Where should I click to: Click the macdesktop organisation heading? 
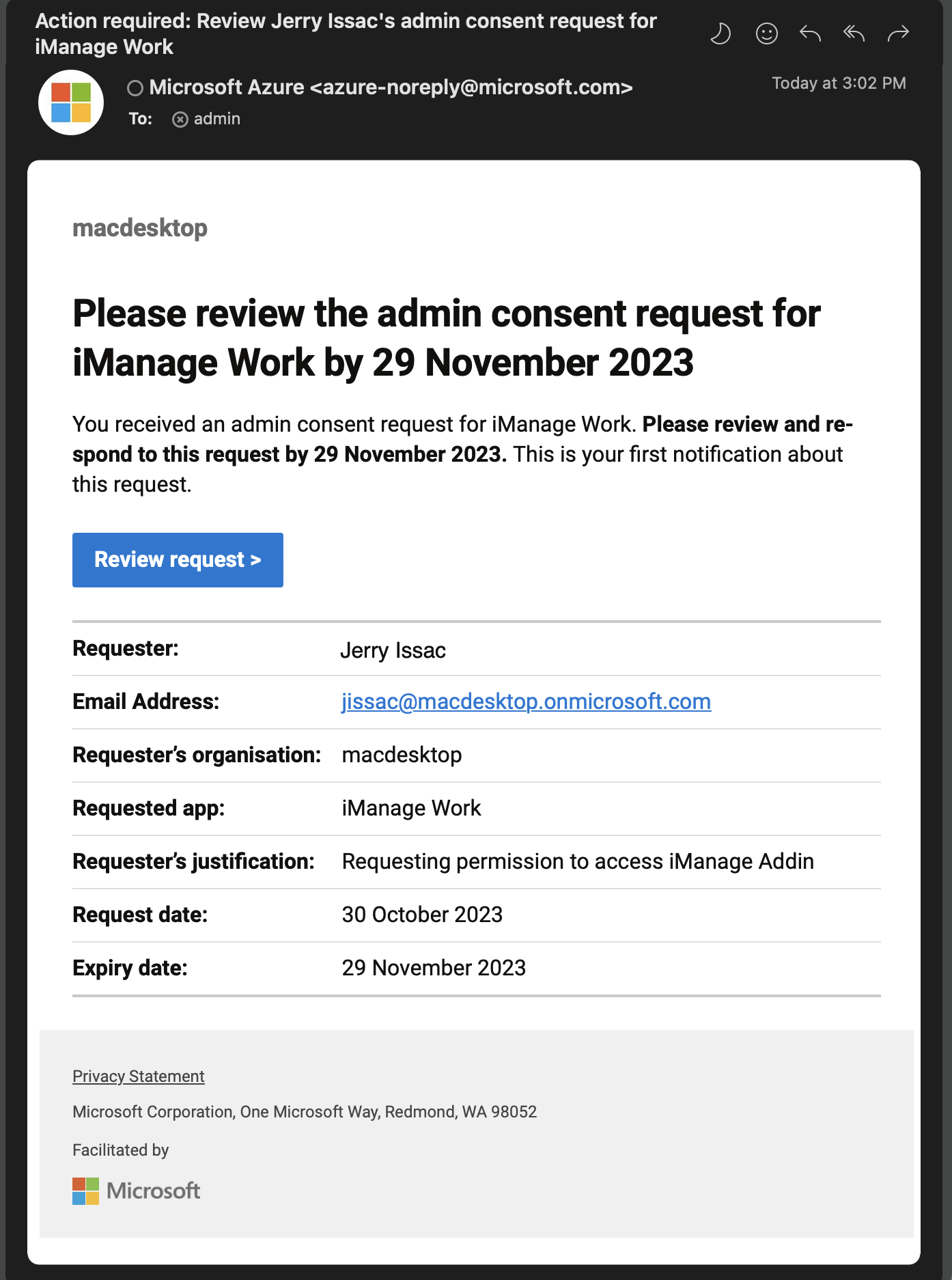[140, 228]
